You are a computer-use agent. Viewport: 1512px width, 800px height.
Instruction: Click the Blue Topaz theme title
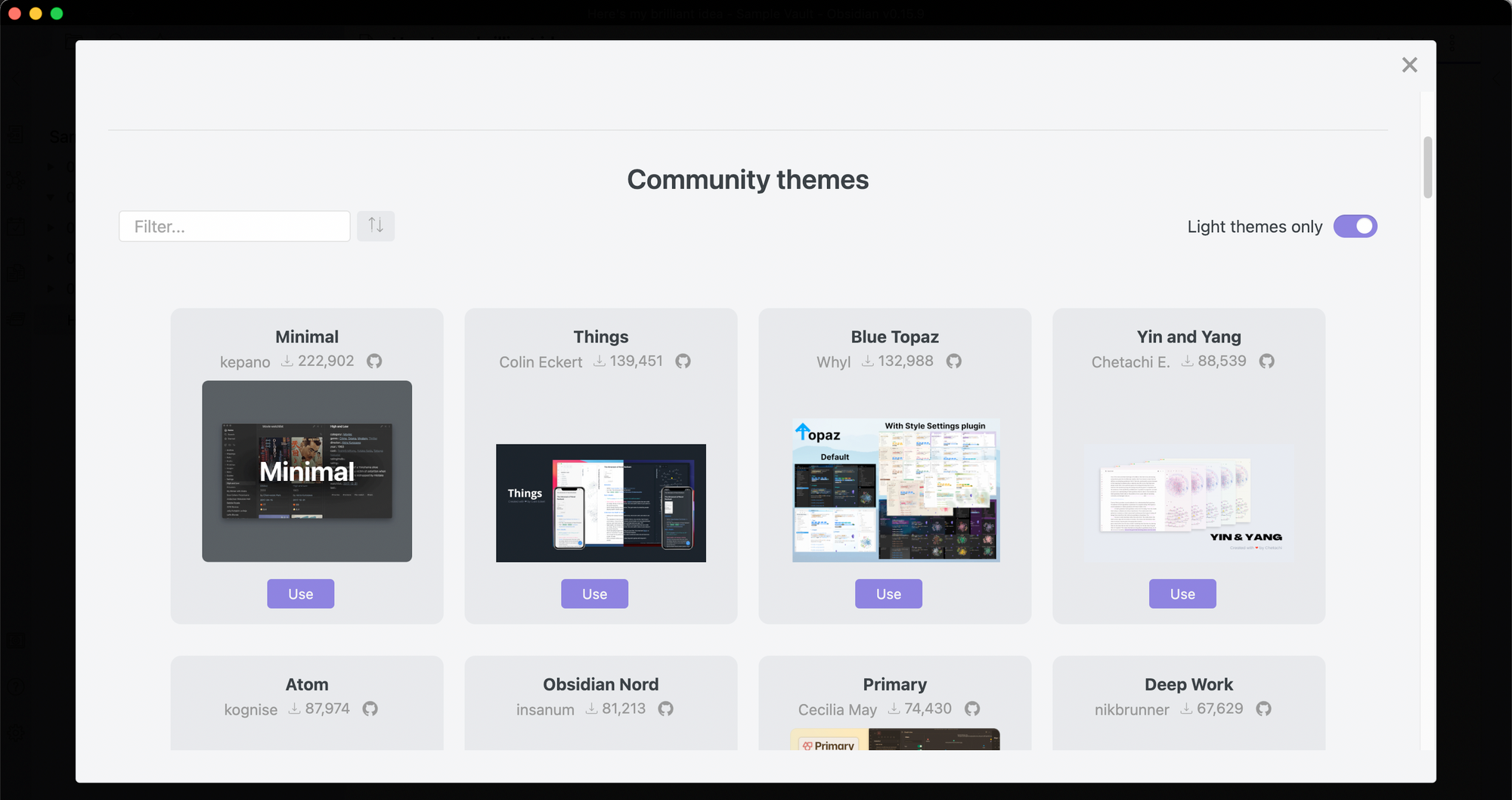click(x=895, y=336)
